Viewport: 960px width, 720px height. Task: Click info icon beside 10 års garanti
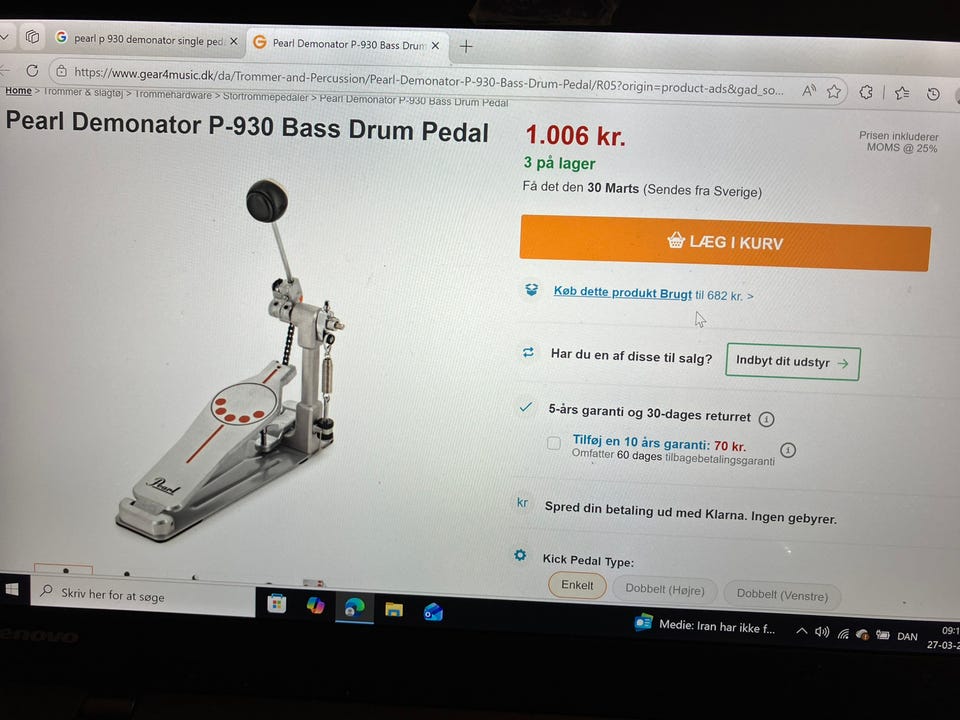(788, 450)
